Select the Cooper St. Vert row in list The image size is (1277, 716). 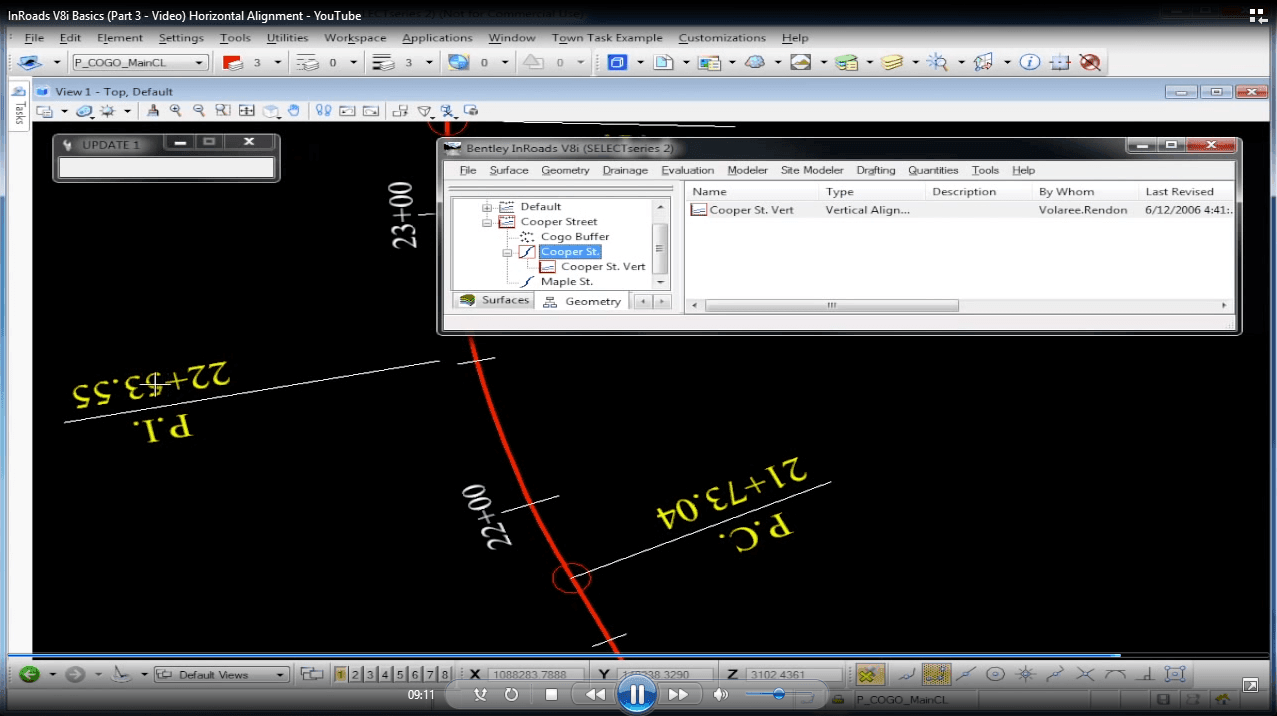pyautogui.click(x=962, y=210)
